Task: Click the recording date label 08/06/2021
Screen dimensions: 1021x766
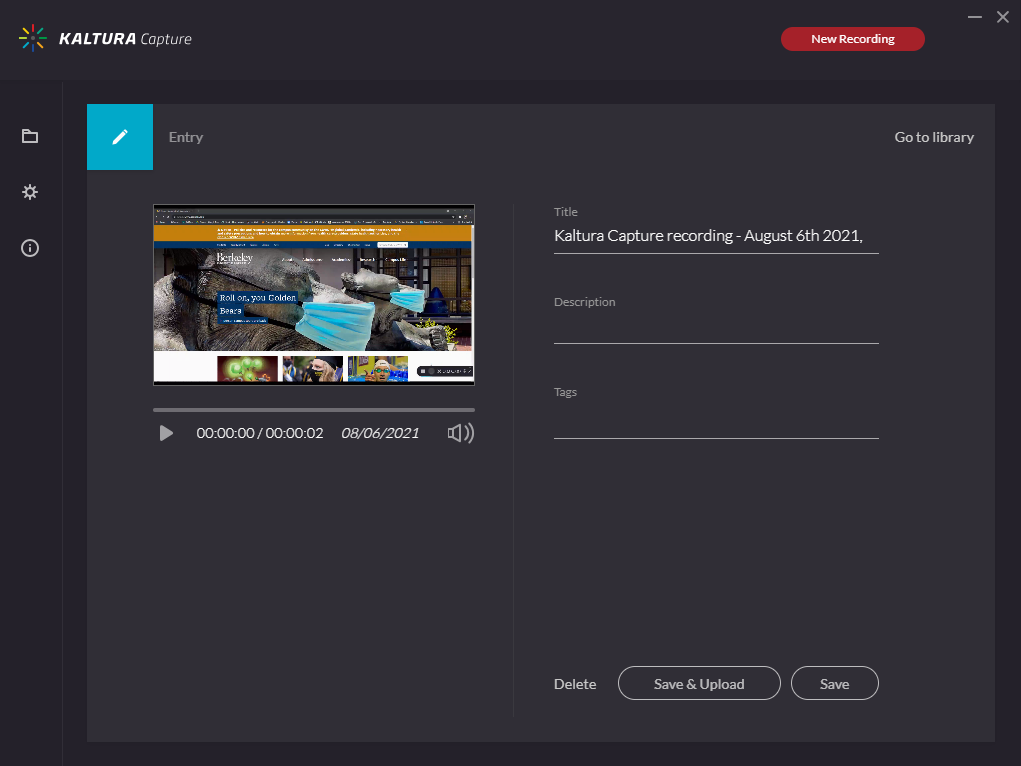Action: coord(379,433)
